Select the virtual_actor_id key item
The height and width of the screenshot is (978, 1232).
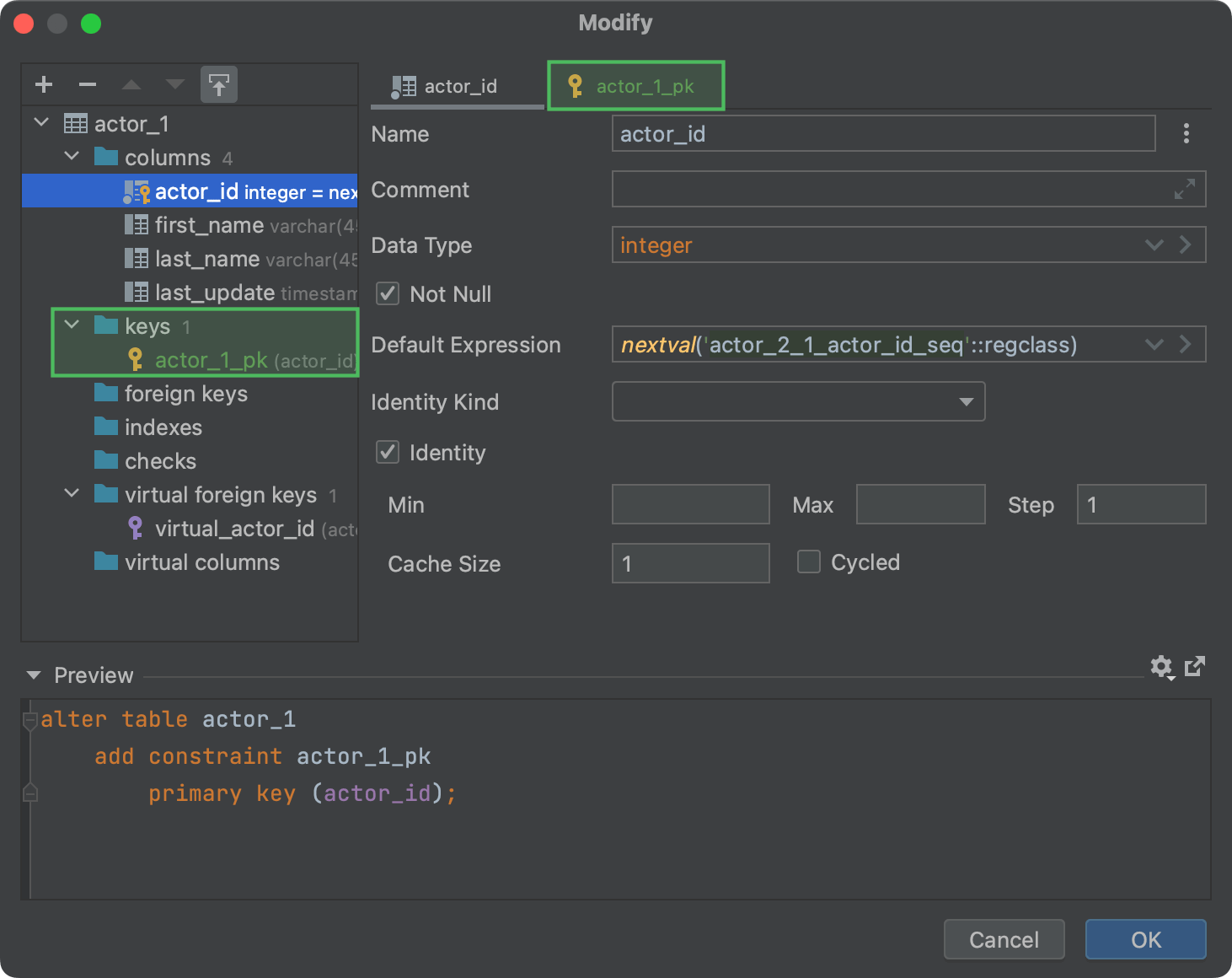click(234, 529)
